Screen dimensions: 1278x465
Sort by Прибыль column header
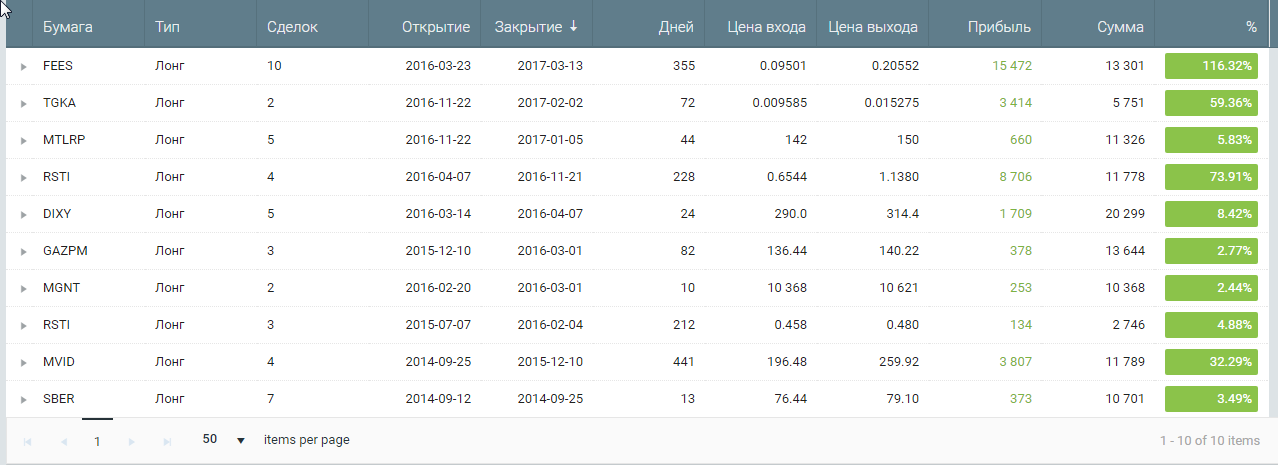[x=1000, y=27]
